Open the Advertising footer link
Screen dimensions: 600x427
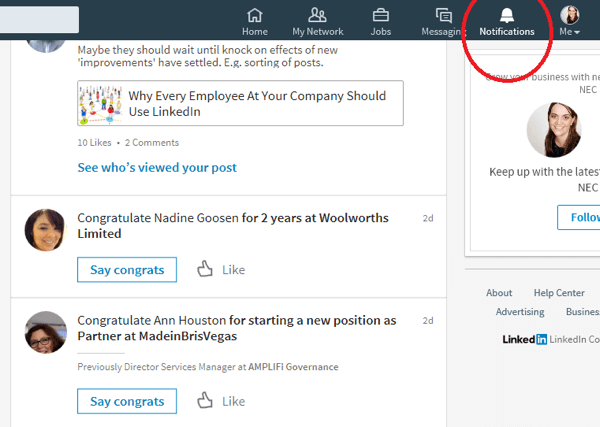(520, 312)
